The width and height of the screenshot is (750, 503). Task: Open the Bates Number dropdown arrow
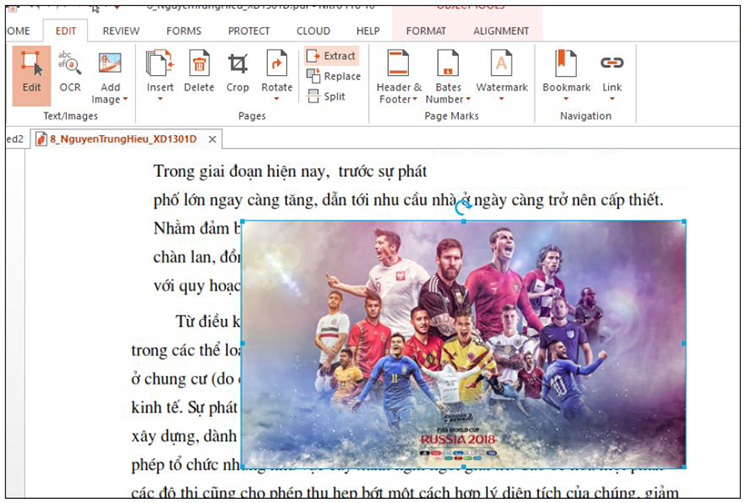click(x=468, y=99)
